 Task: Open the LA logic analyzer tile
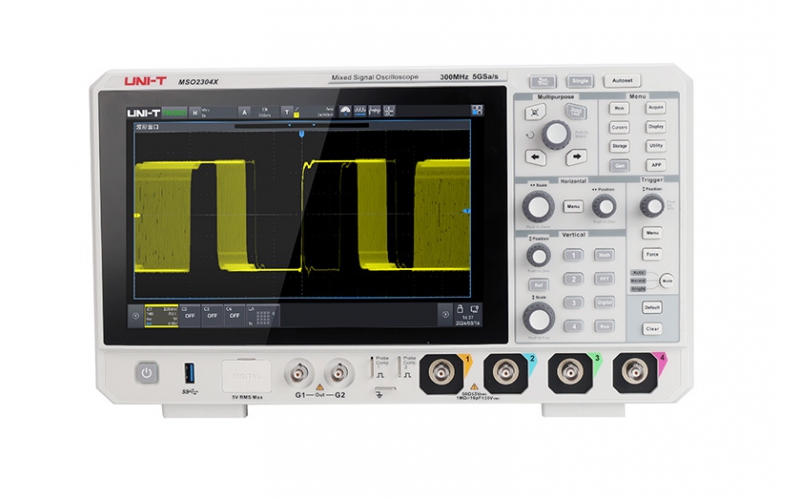pos(263,316)
